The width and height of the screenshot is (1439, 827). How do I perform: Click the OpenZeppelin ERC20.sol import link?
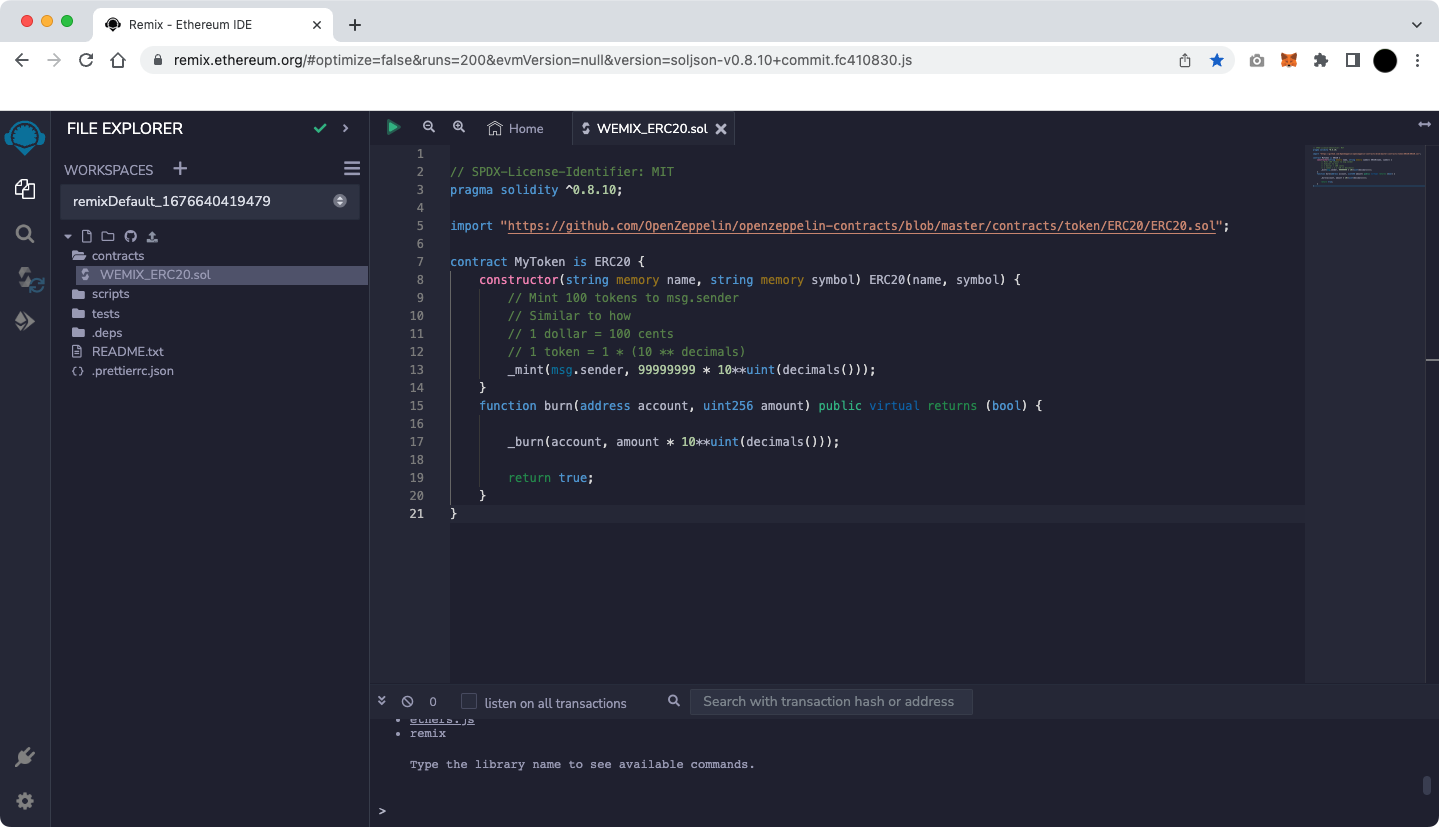click(x=862, y=226)
